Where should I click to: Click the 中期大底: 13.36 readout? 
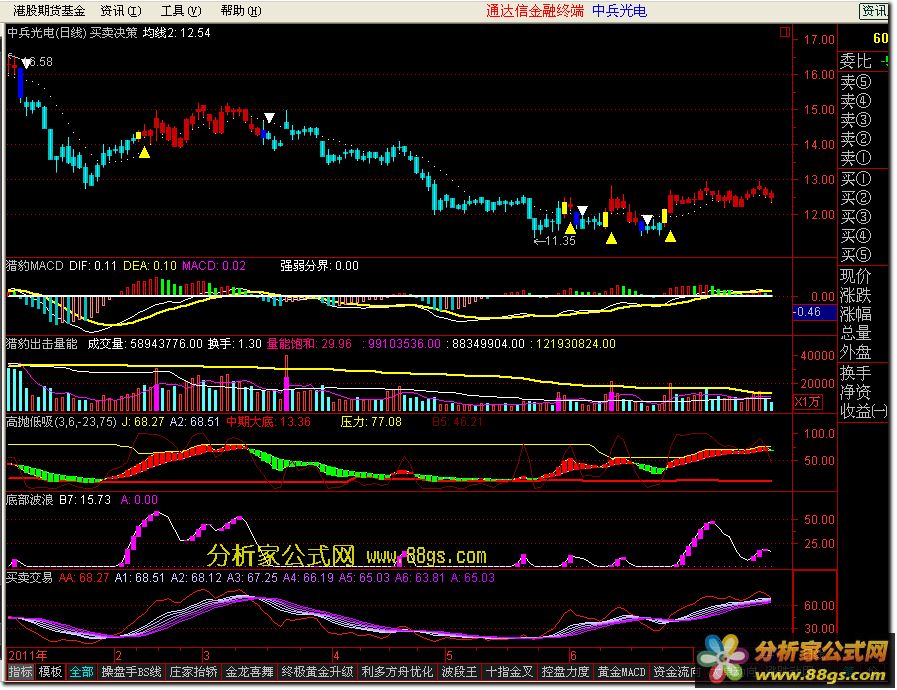click(268, 422)
